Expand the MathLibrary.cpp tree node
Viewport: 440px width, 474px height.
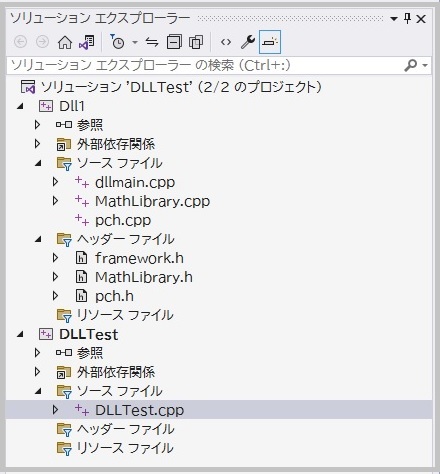(x=56, y=201)
